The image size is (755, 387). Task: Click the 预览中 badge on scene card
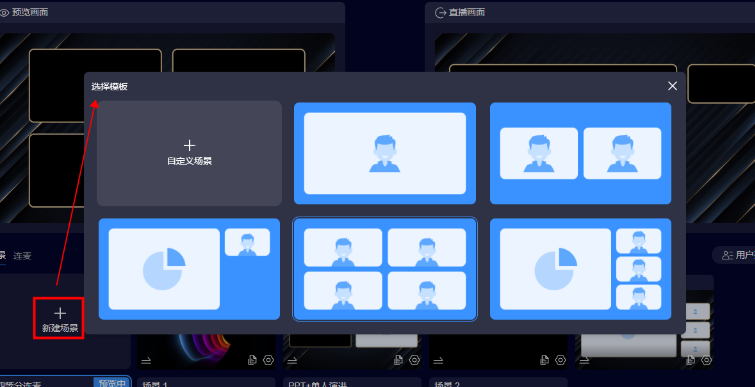point(112,383)
